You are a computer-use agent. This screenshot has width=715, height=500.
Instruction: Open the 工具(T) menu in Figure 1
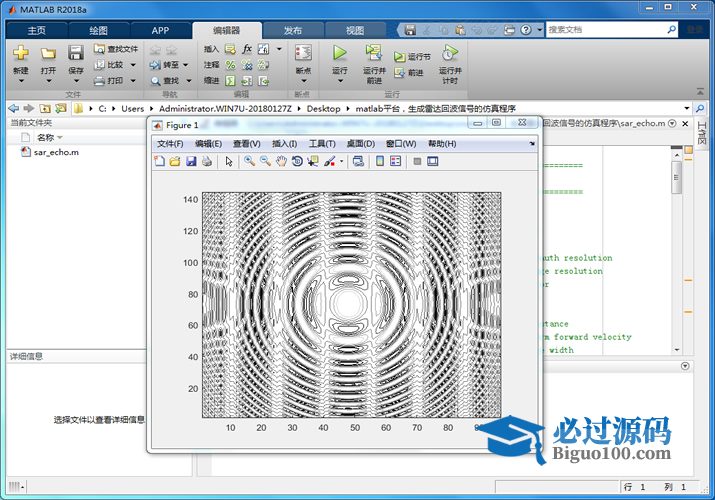coord(323,144)
